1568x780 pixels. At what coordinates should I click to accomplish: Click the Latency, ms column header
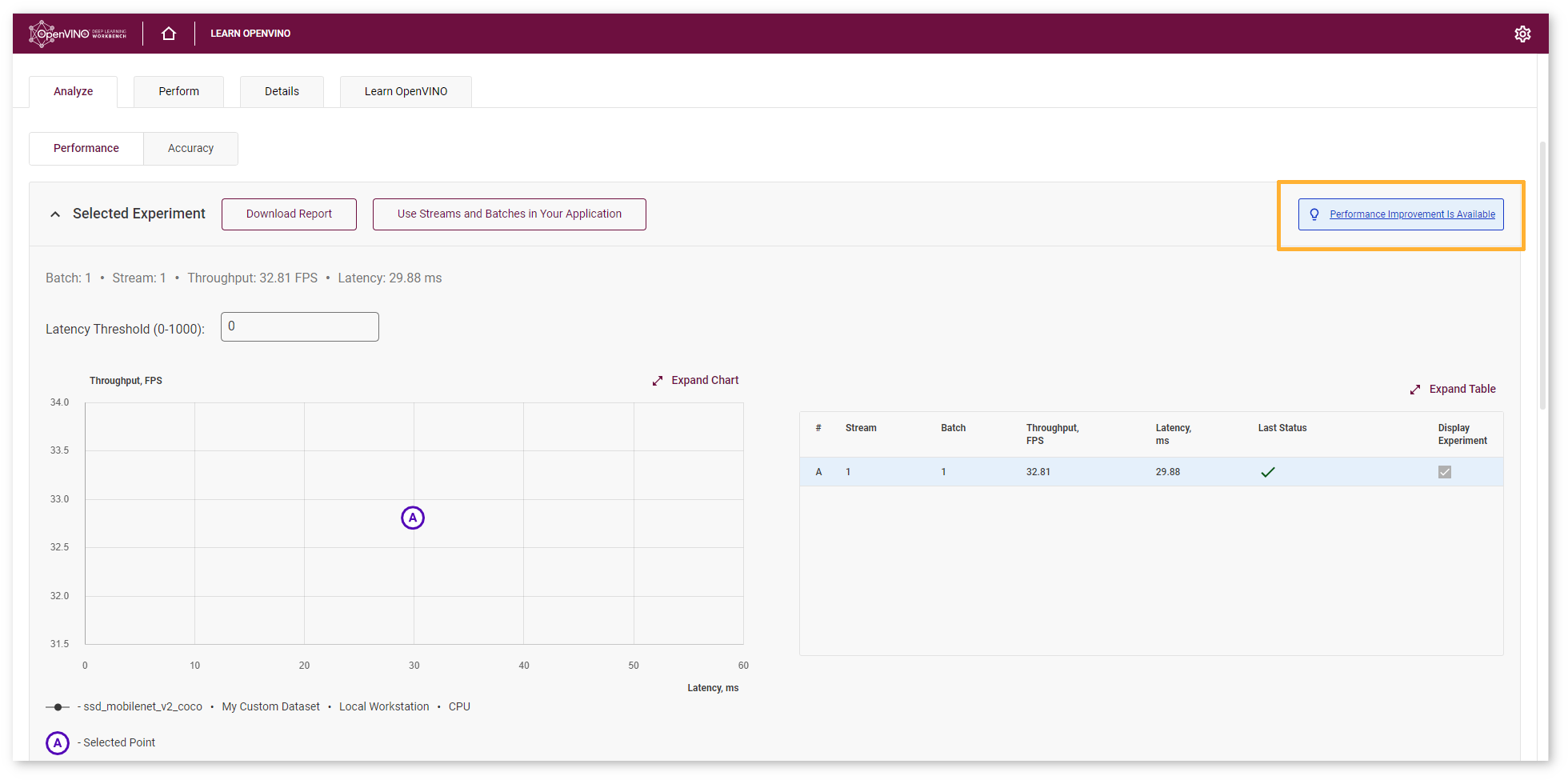click(1174, 434)
